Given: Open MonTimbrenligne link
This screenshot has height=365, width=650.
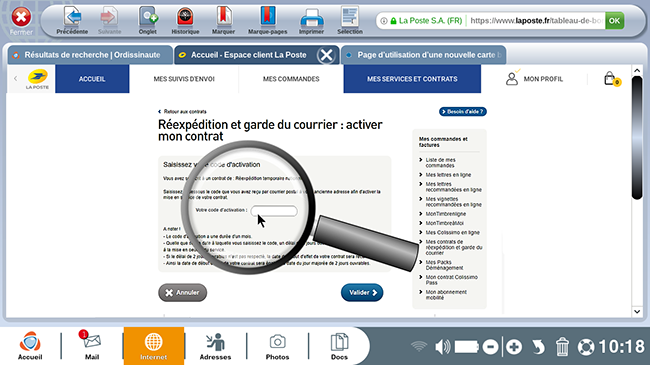Looking at the screenshot, I should (x=446, y=214).
